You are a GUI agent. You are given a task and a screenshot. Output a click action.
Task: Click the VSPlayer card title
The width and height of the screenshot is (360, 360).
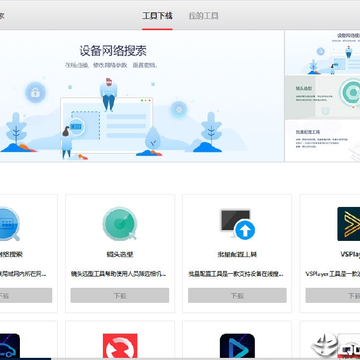[x=350, y=254]
